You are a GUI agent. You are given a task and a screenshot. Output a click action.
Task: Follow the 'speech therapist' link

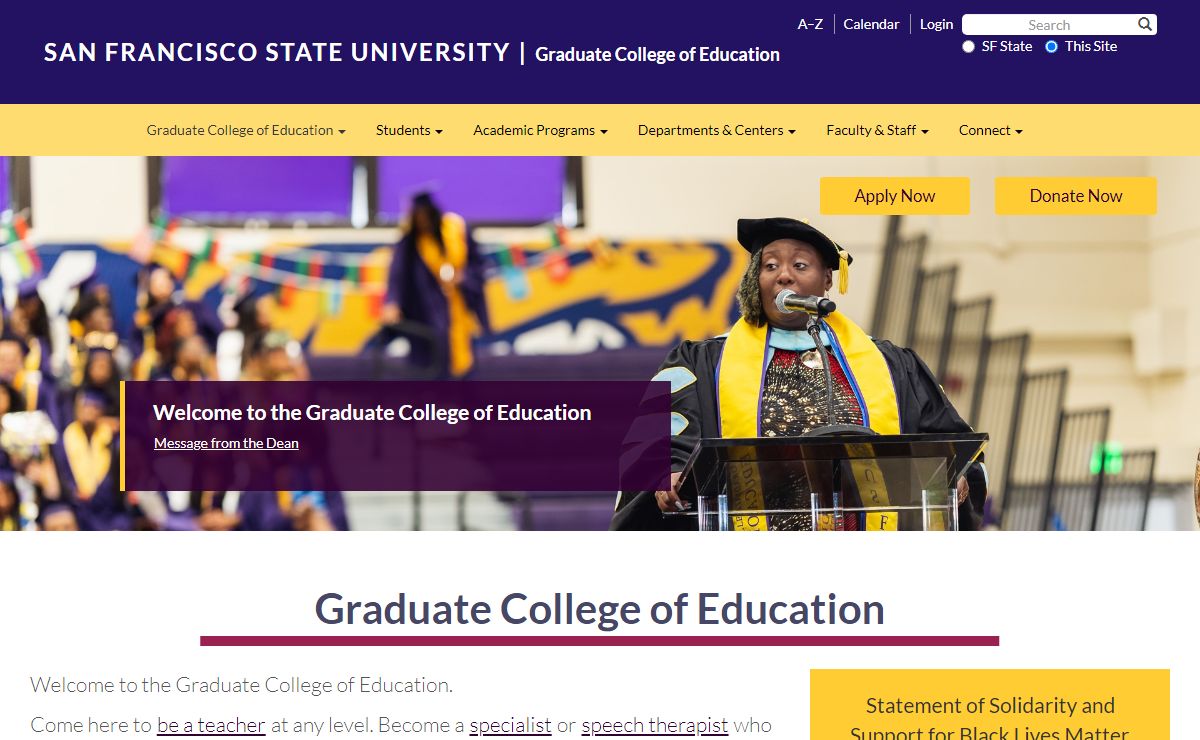[655, 725]
